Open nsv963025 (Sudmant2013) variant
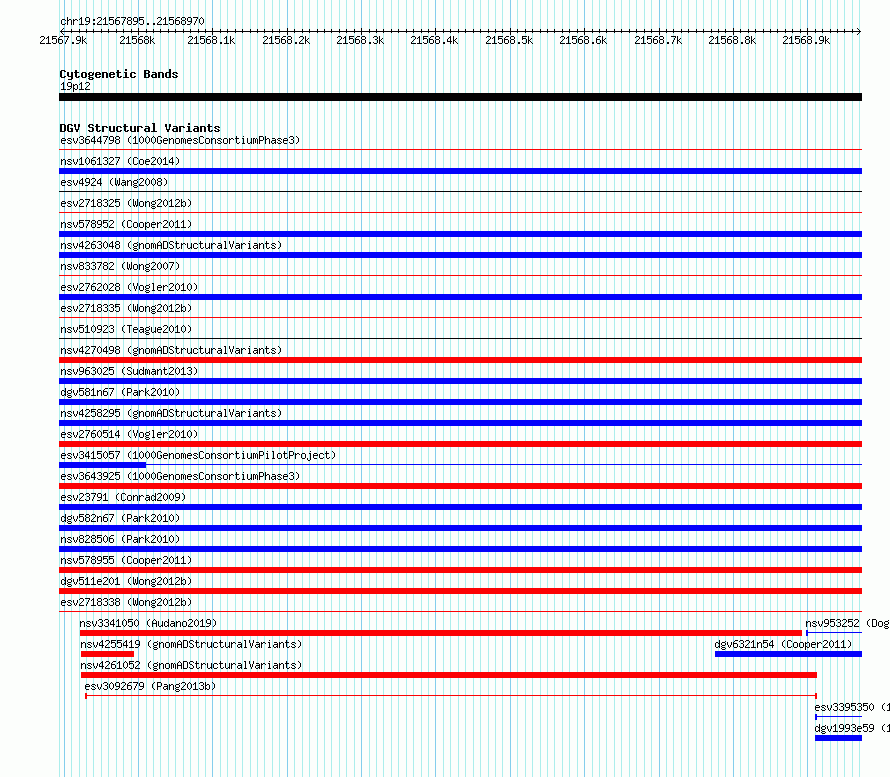This screenshot has height=777, width=890. 129,371
